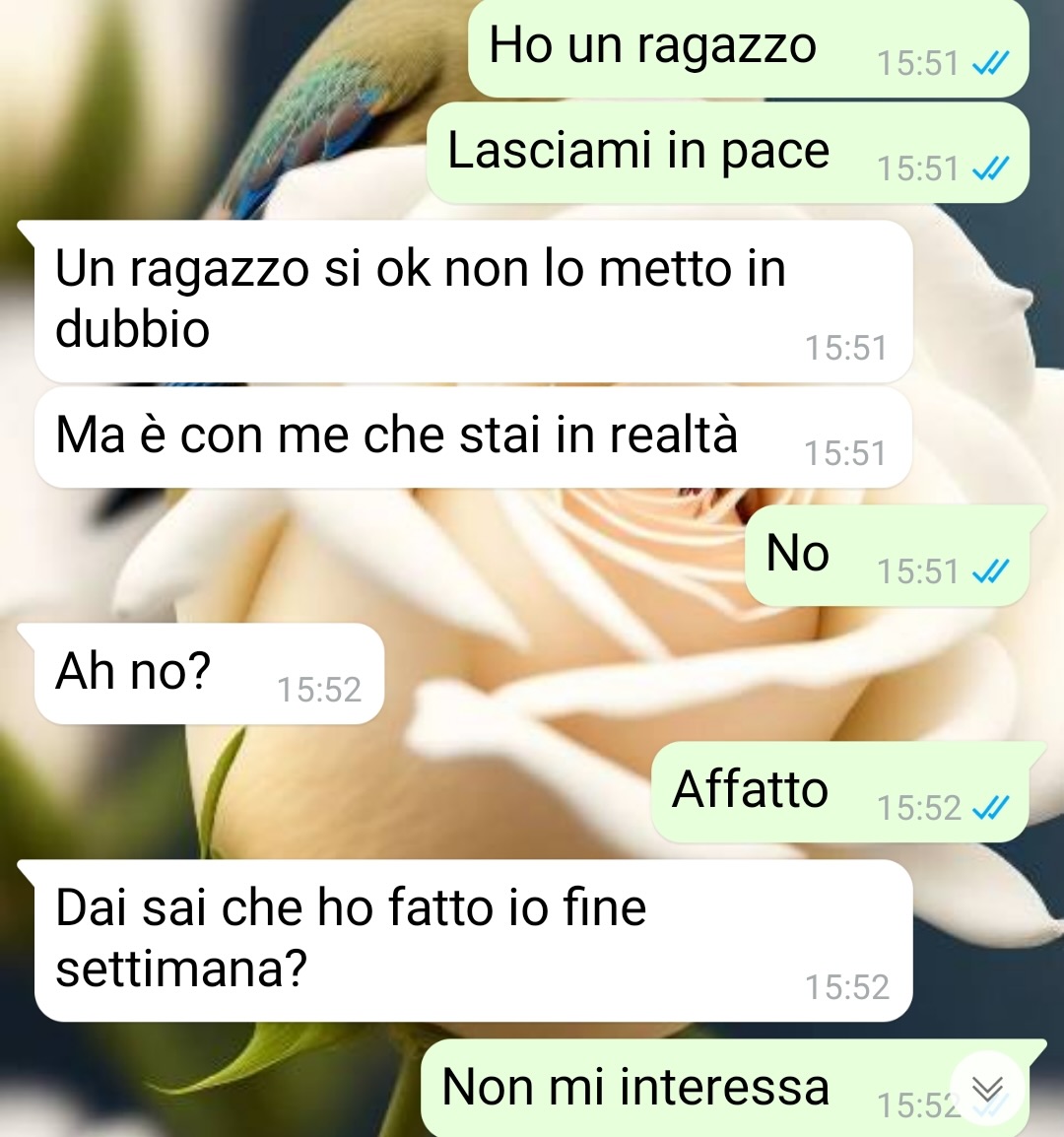Image resolution: width=1064 pixels, height=1137 pixels.
Task: Tap the 15:51 timestamp on 'Ho un ragazzo'
Action: click(x=918, y=64)
